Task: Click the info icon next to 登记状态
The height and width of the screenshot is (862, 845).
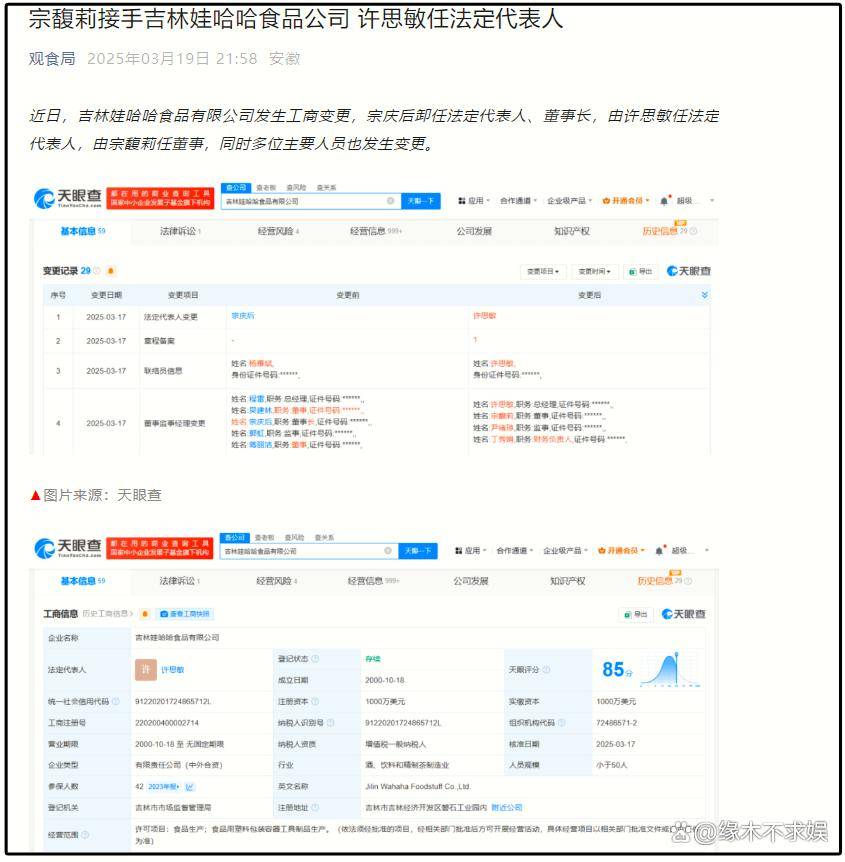Action: (x=315, y=659)
